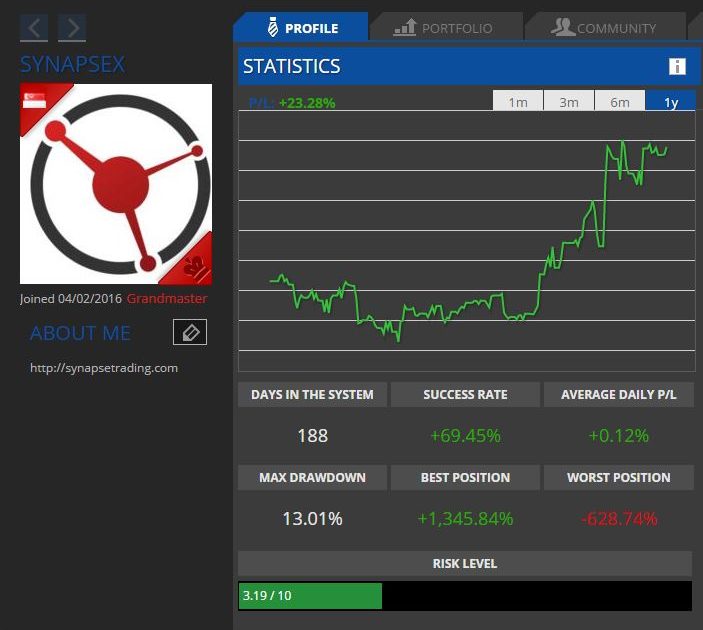The height and width of the screenshot is (630, 703).
Task: Click the Grandmaster rank label
Action: point(167,299)
